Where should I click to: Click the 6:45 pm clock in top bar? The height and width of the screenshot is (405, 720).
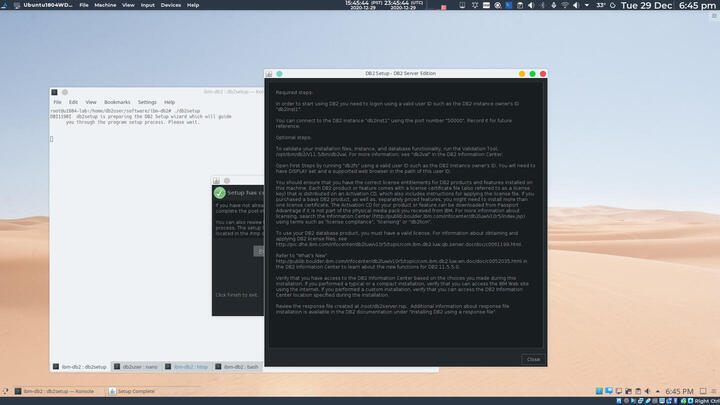click(698, 6)
